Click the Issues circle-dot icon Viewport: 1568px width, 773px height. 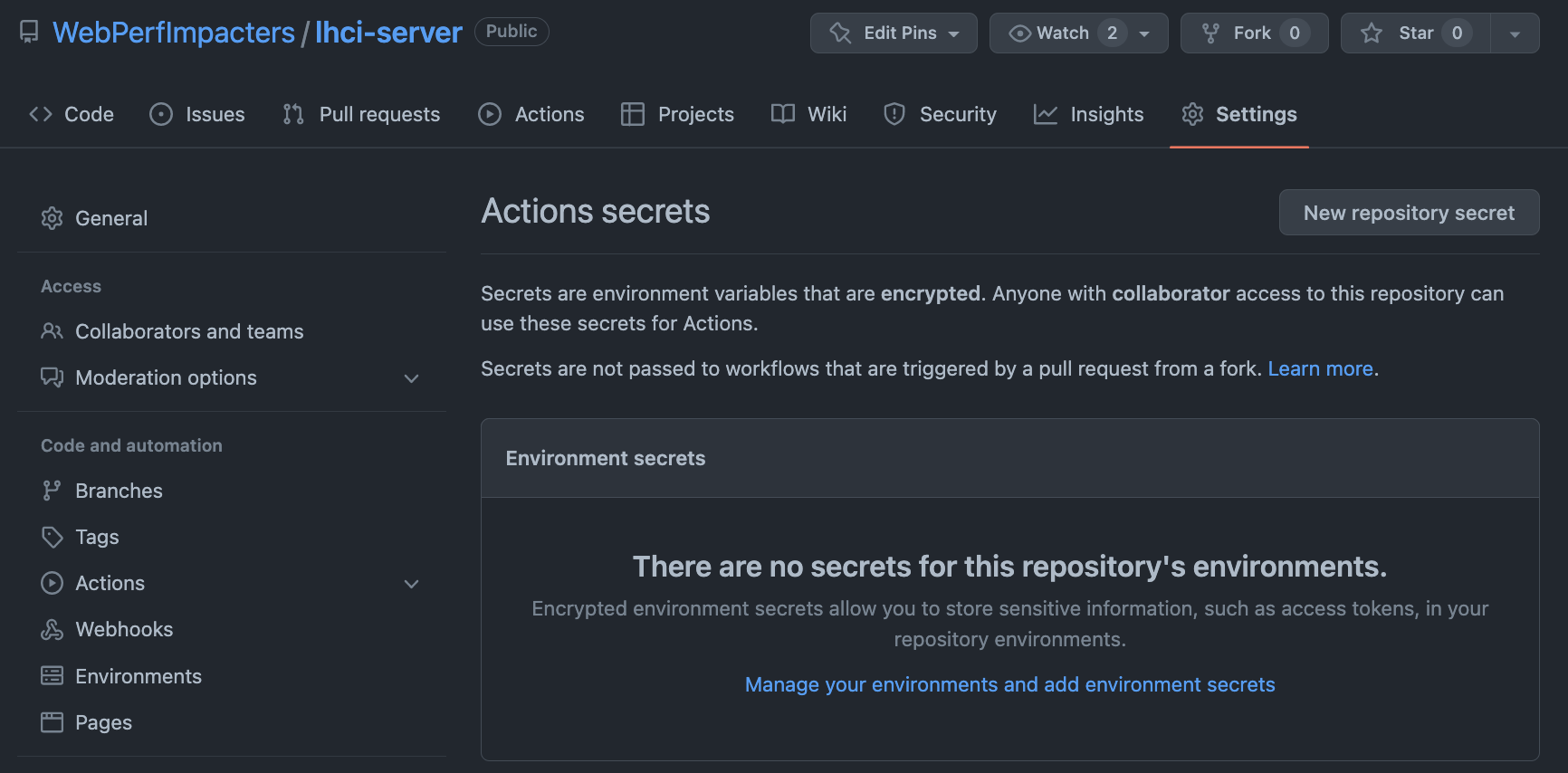click(x=161, y=114)
